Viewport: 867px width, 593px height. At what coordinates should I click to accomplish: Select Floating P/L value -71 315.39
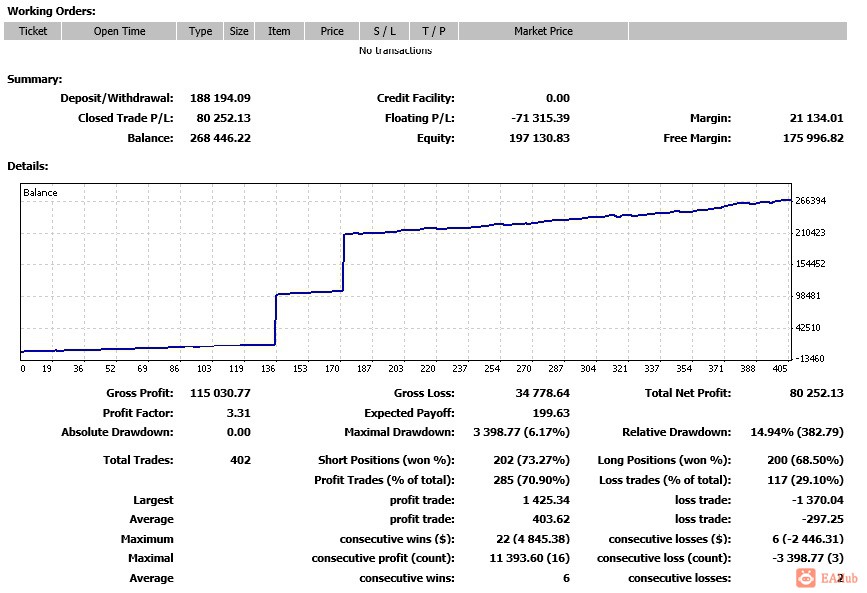540,118
